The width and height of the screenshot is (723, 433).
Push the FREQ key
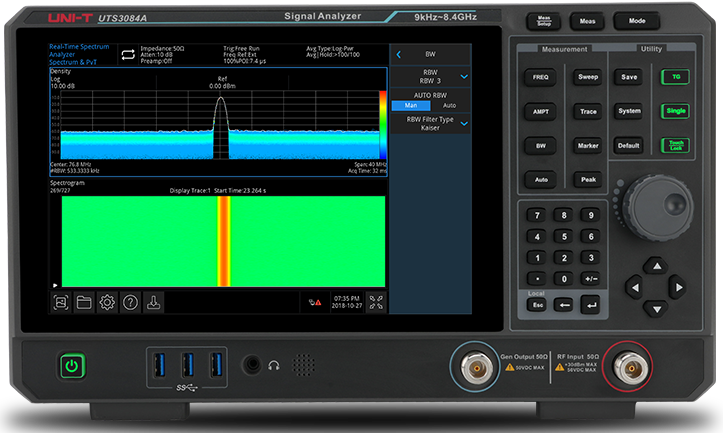click(540, 77)
